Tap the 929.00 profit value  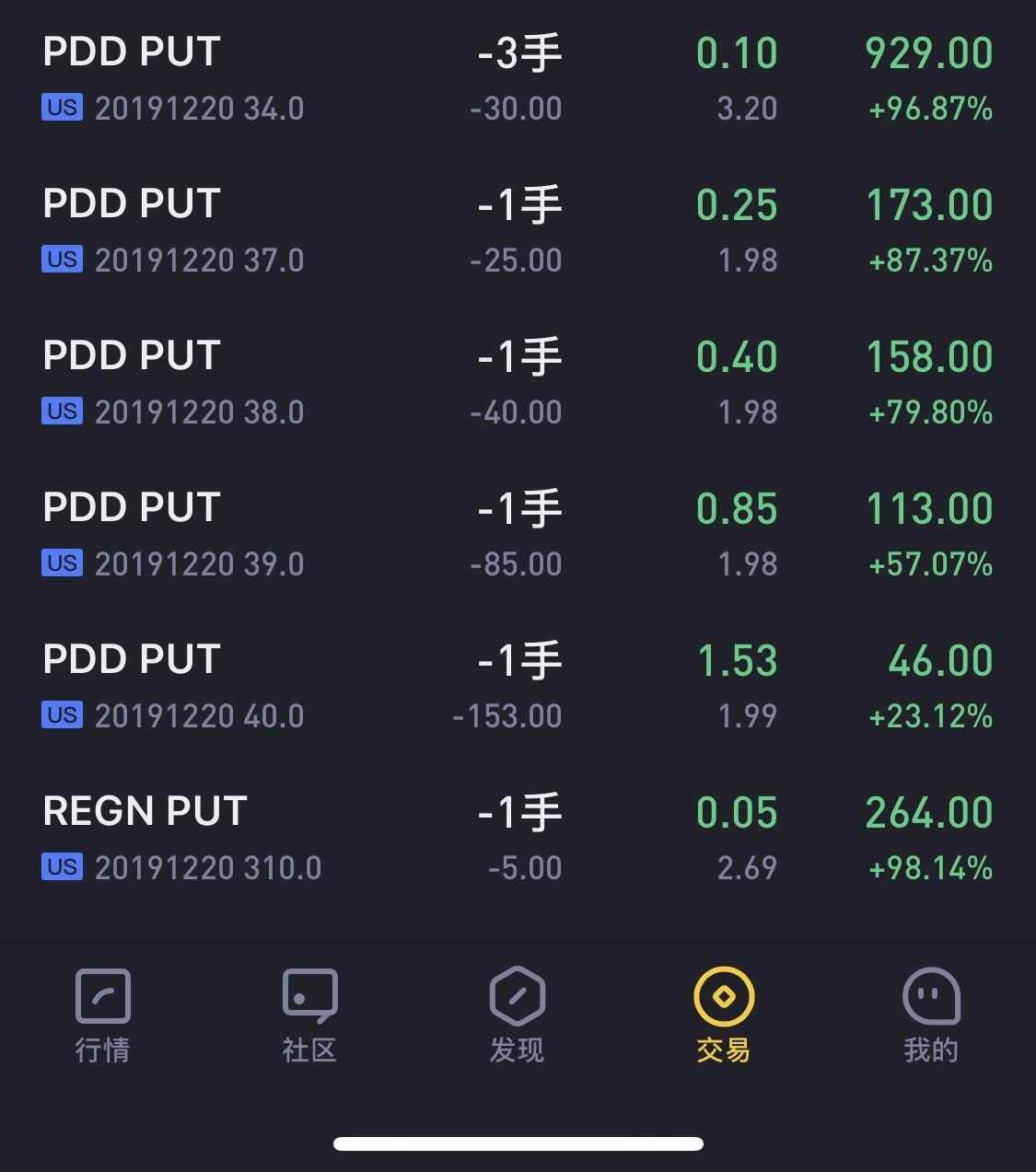[x=929, y=52]
